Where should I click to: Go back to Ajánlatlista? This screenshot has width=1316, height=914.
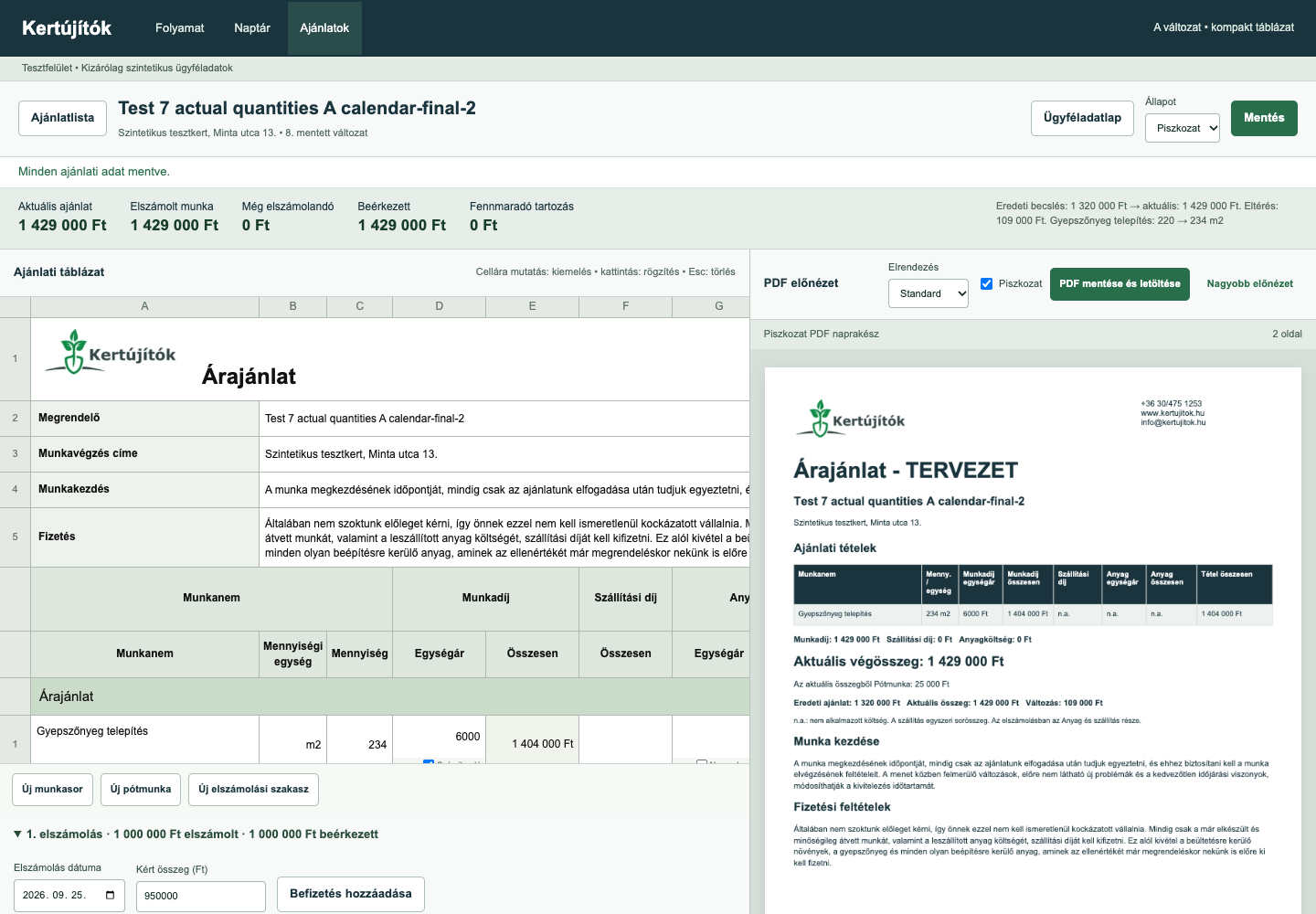[62, 118]
